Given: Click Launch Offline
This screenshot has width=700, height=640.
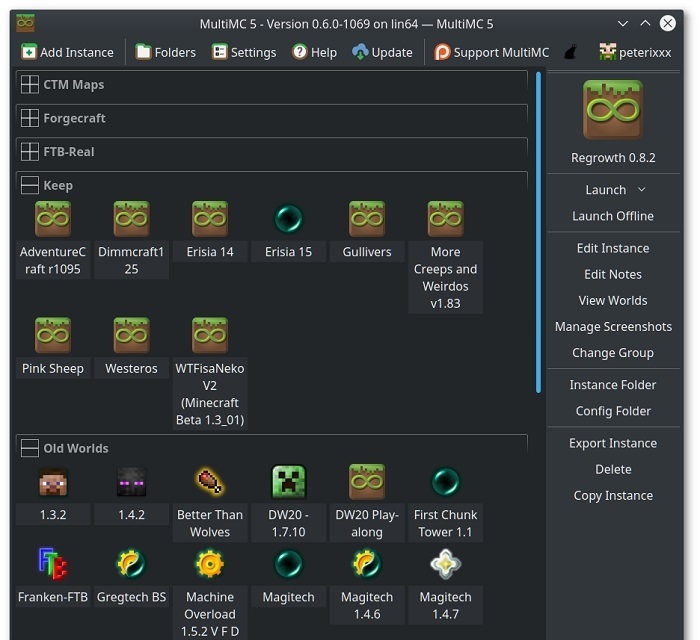Looking at the screenshot, I should (613, 216).
